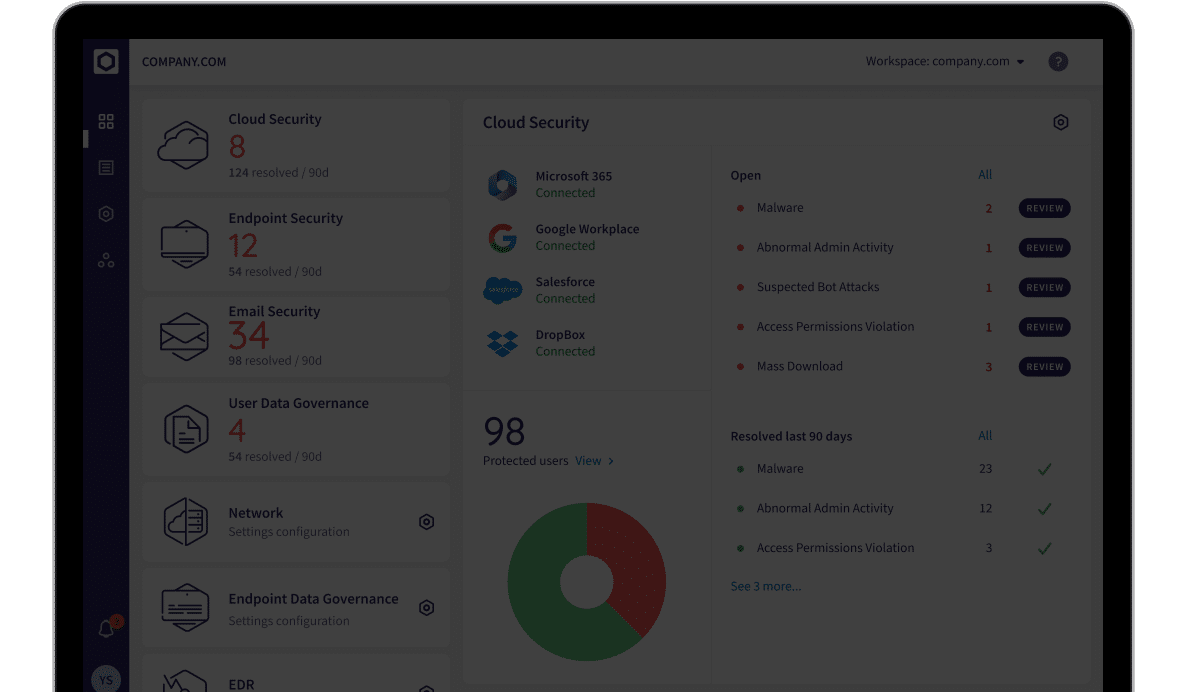Click Google Workplace Connected status
This screenshot has width=1185, height=692.
point(565,246)
